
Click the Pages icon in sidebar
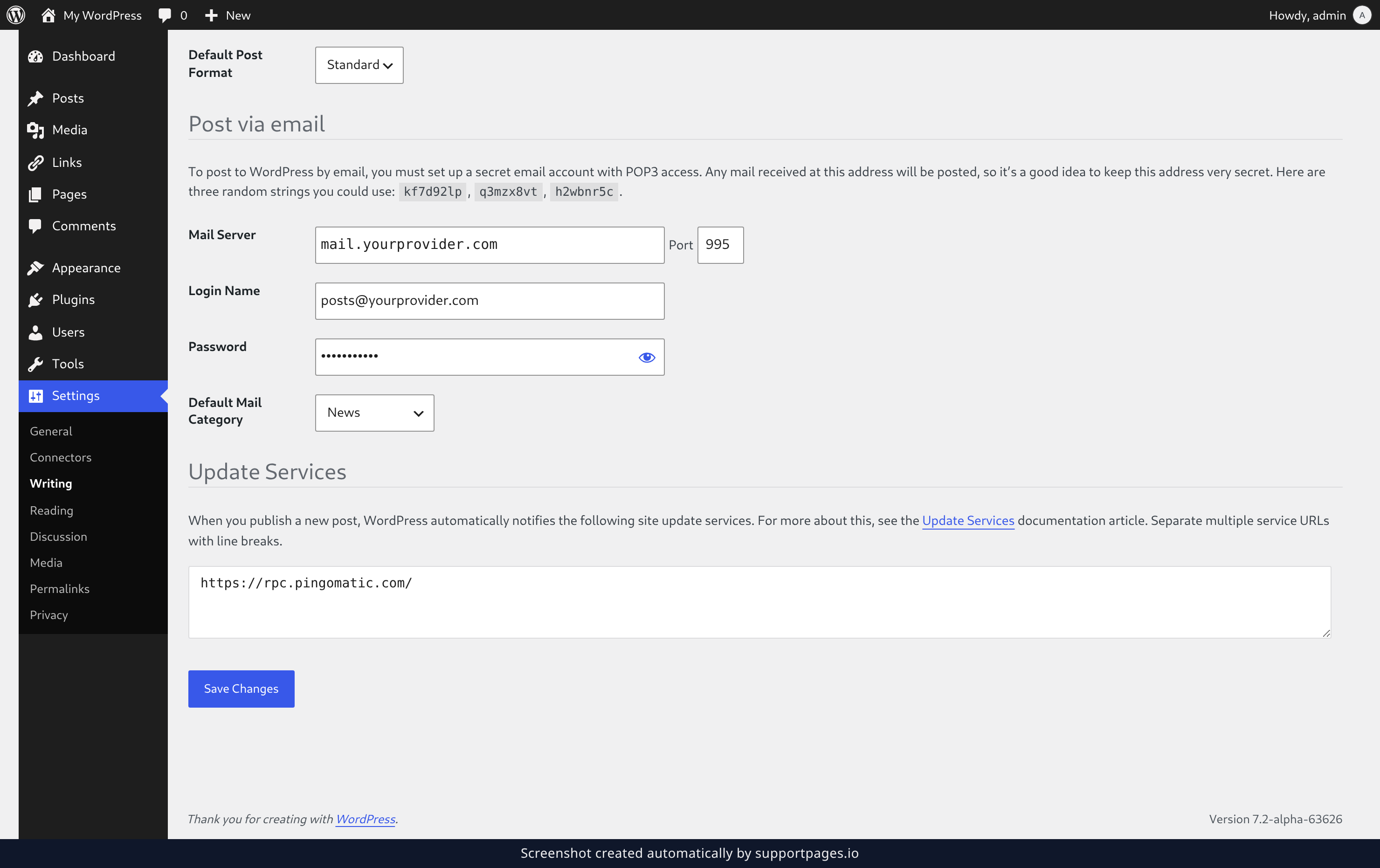[x=35, y=194]
